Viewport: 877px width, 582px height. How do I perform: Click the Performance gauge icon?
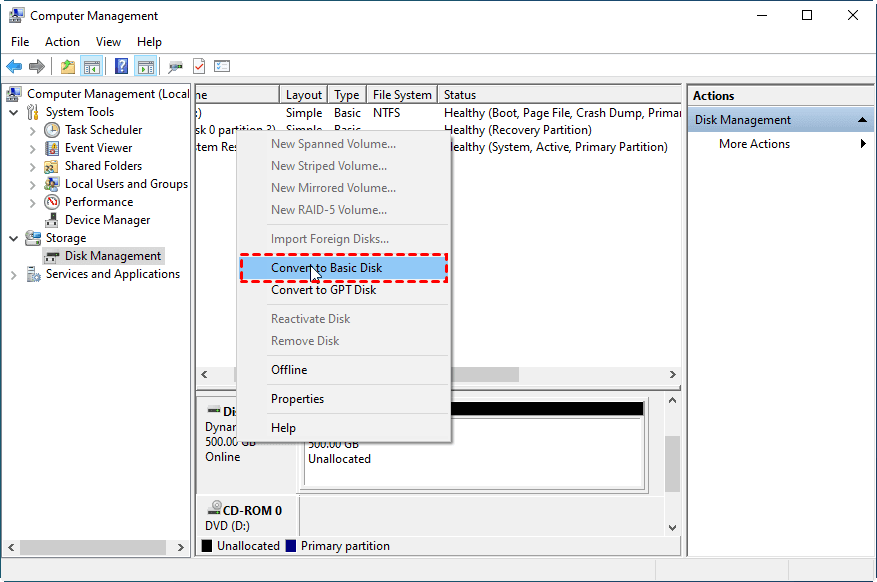52,202
